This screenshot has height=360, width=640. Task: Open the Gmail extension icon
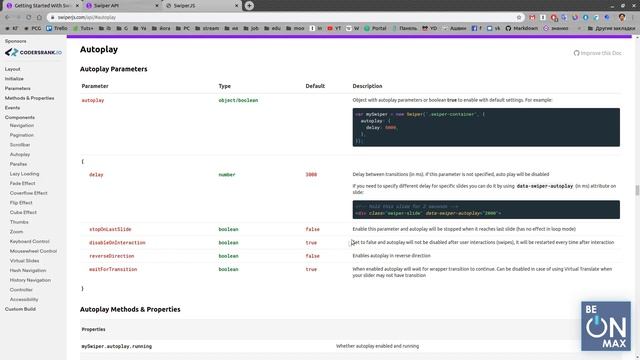pos(532,17)
